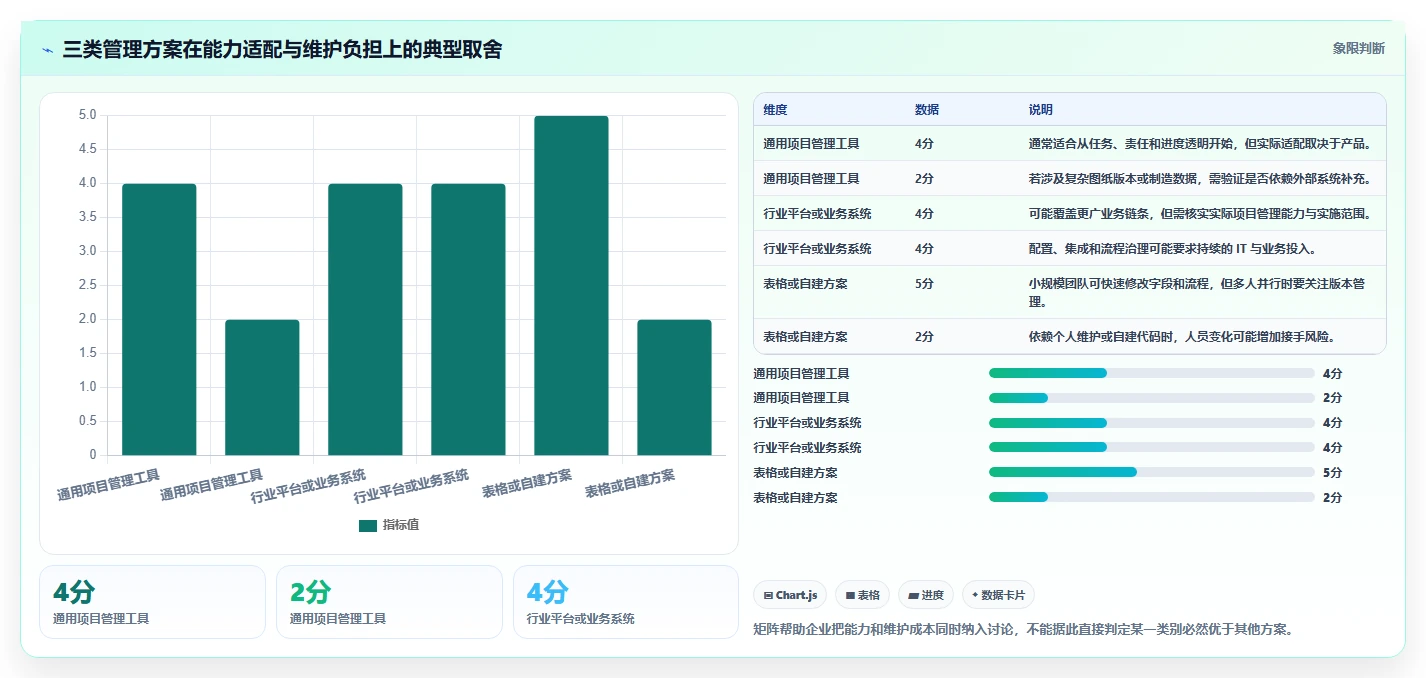Screen dimensions: 1426x678
Task: Open the 4分 通用项目管理工具 data card
Action: click(152, 602)
